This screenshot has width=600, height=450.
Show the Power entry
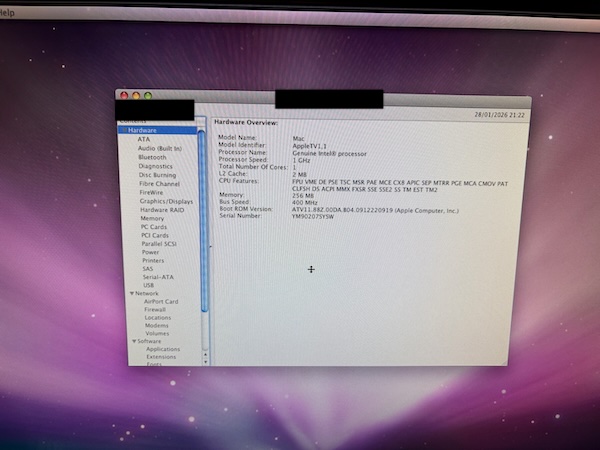[x=150, y=252]
